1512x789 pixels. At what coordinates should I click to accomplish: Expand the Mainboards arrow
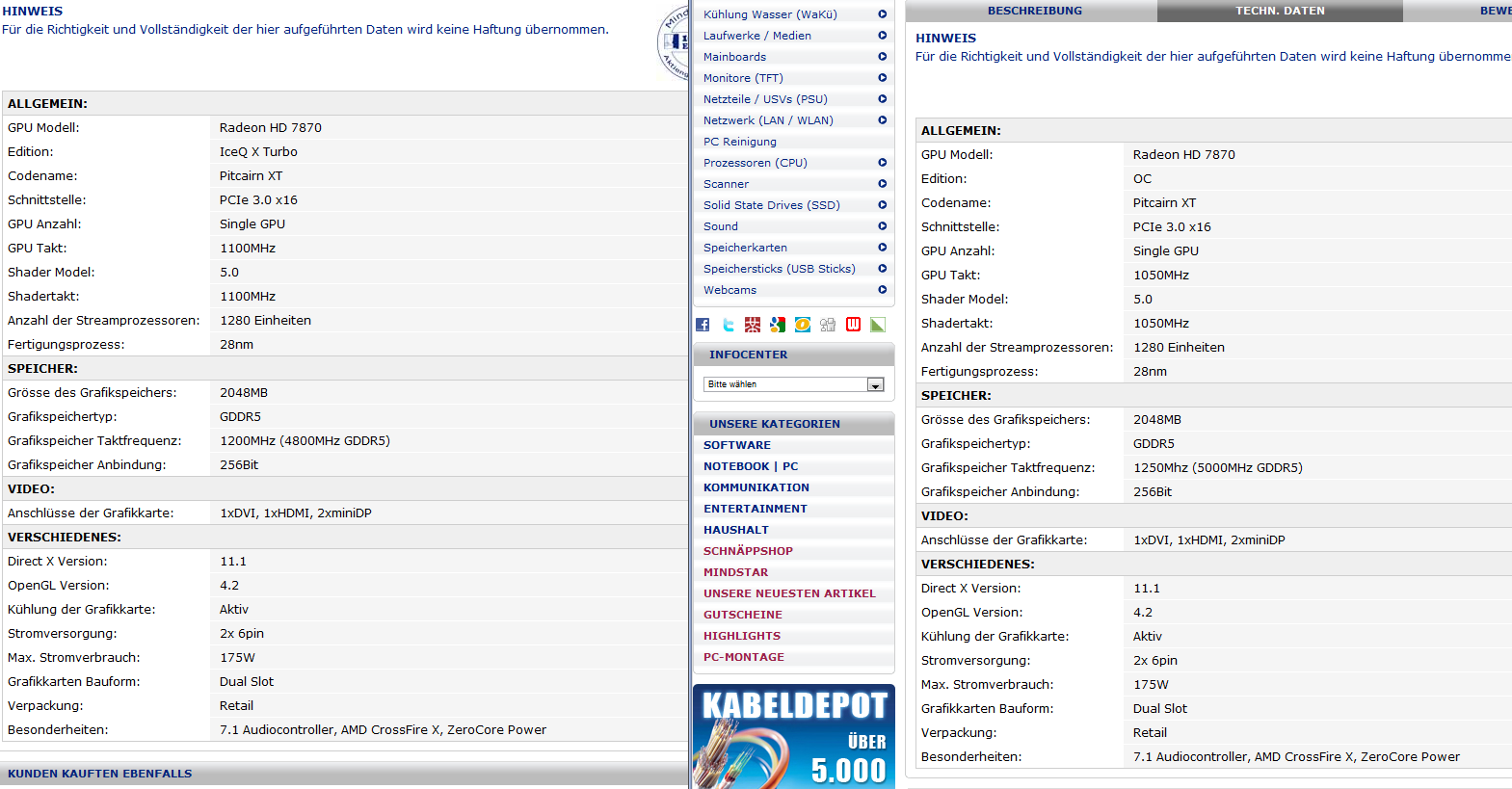[x=882, y=57]
